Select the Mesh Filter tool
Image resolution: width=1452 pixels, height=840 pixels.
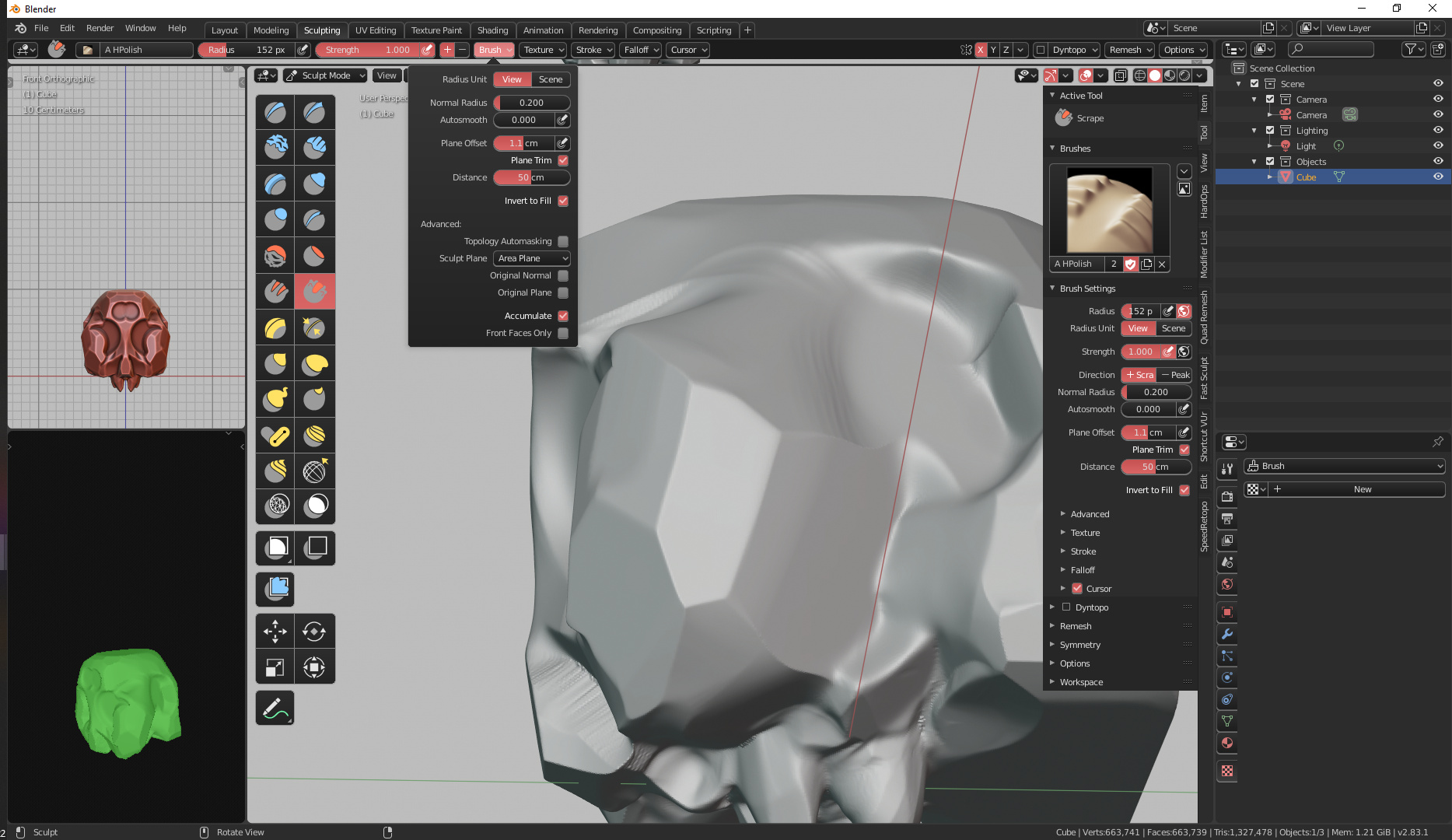275,589
